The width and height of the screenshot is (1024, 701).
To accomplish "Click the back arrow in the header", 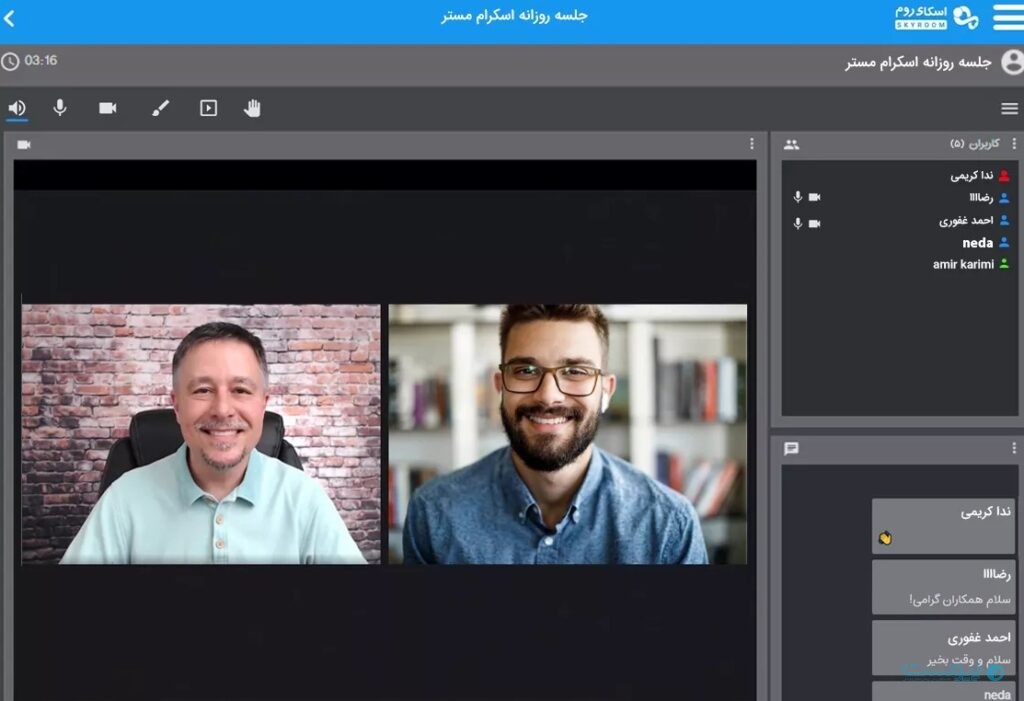I will coord(10,18).
